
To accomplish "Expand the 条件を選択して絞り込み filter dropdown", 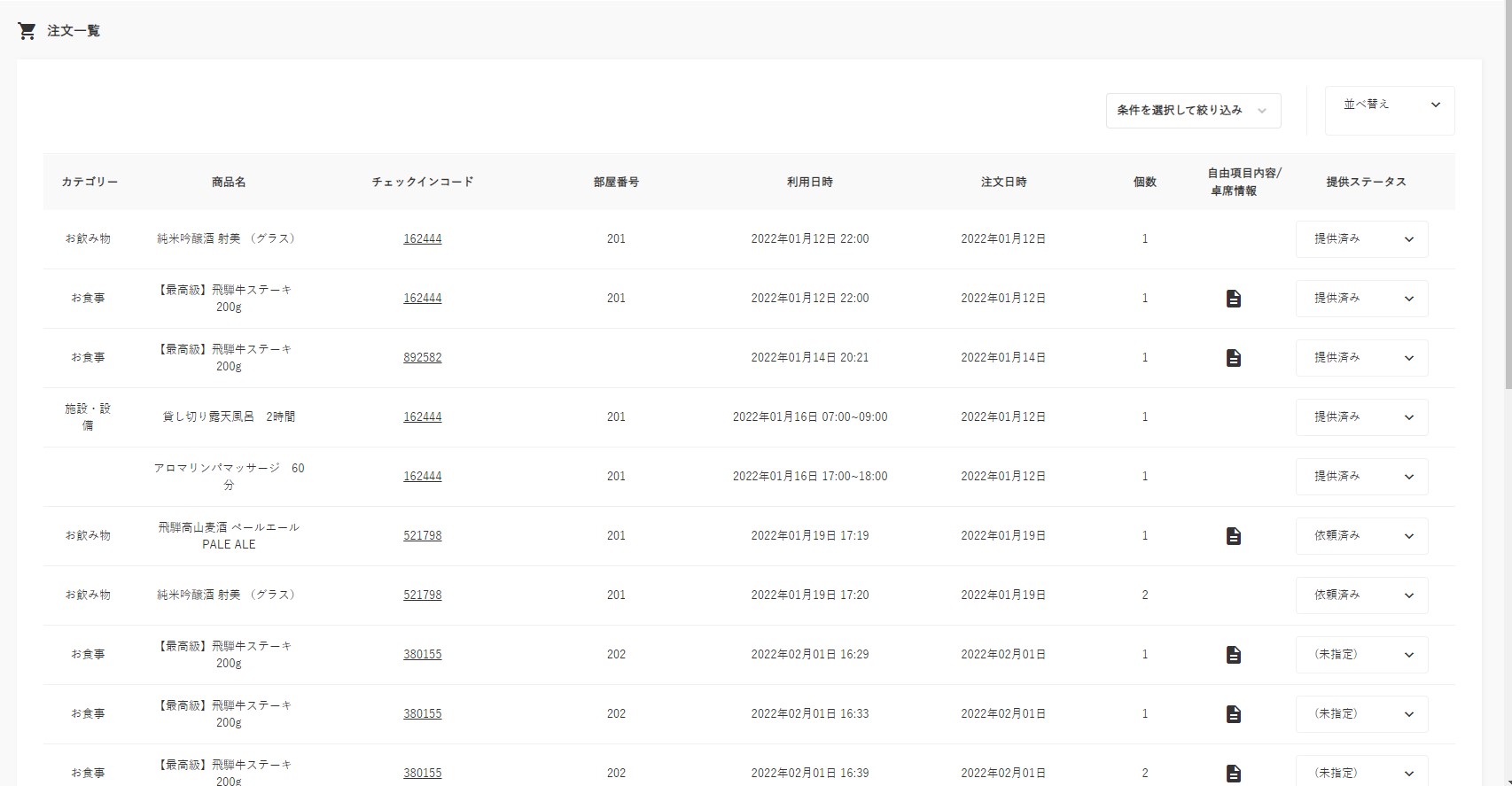I will click(x=1192, y=111).
